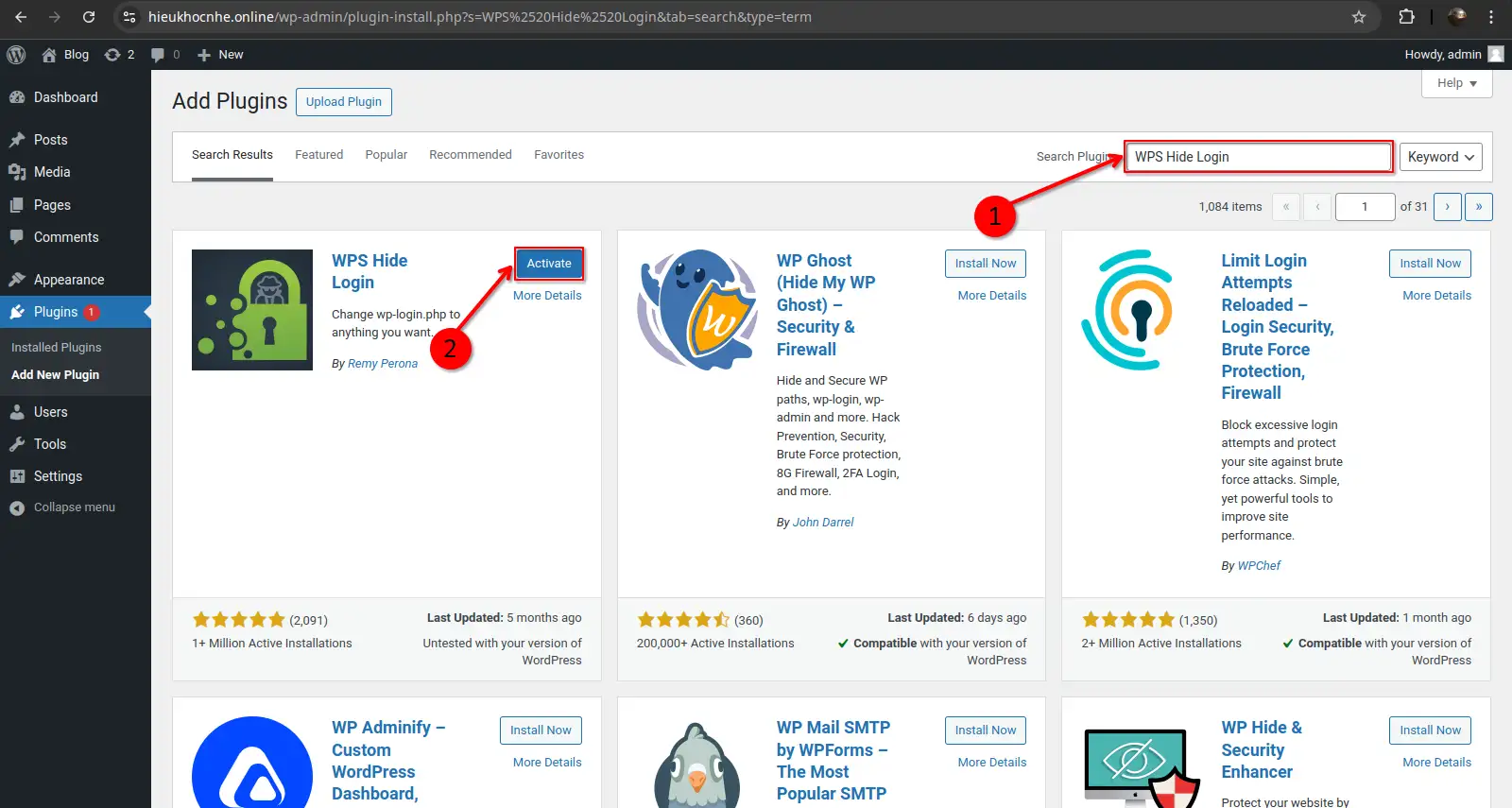Open More Details for WP Admintfy

pos(547,763)
